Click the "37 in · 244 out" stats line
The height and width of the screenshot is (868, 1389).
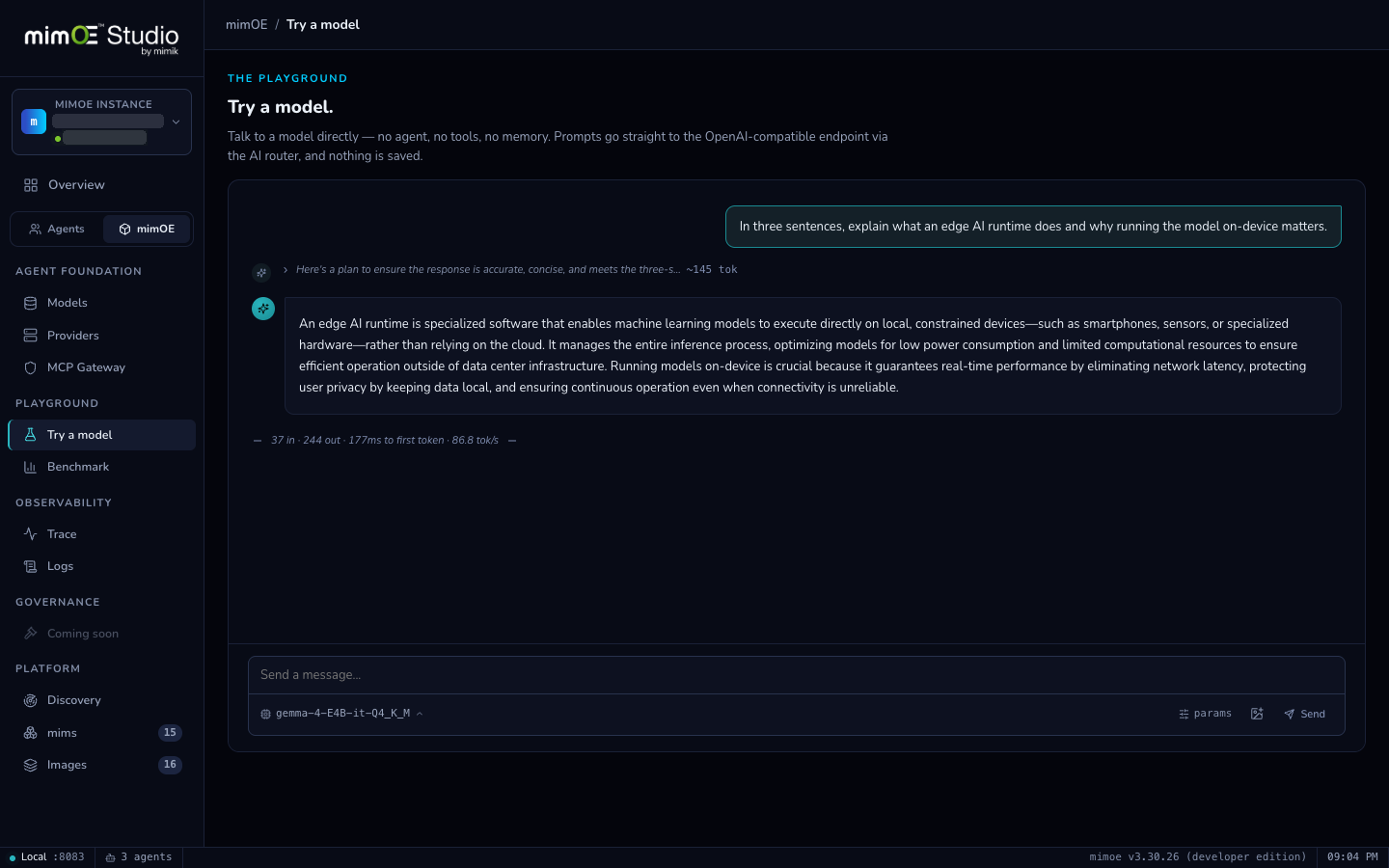click(385, 441)
